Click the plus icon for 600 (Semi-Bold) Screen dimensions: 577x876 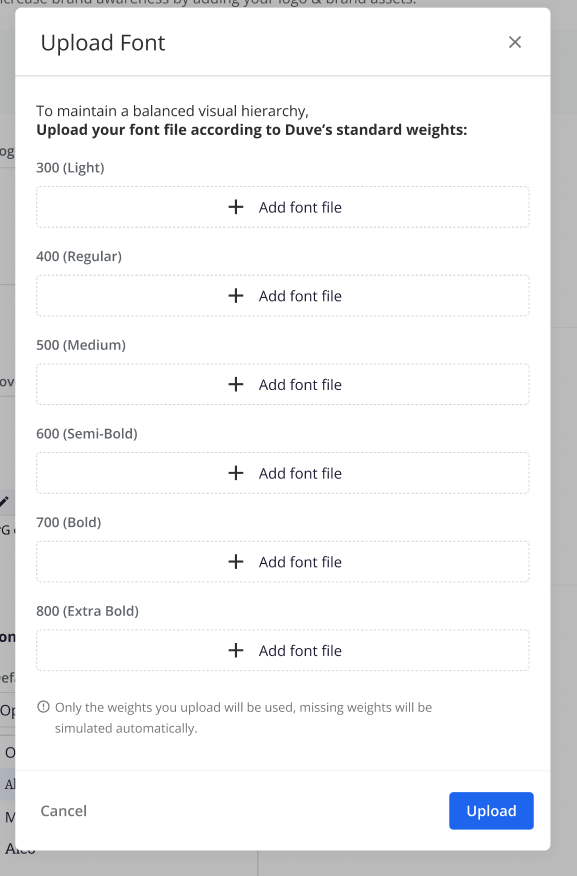pyautogui.click(x=236, y=473)
